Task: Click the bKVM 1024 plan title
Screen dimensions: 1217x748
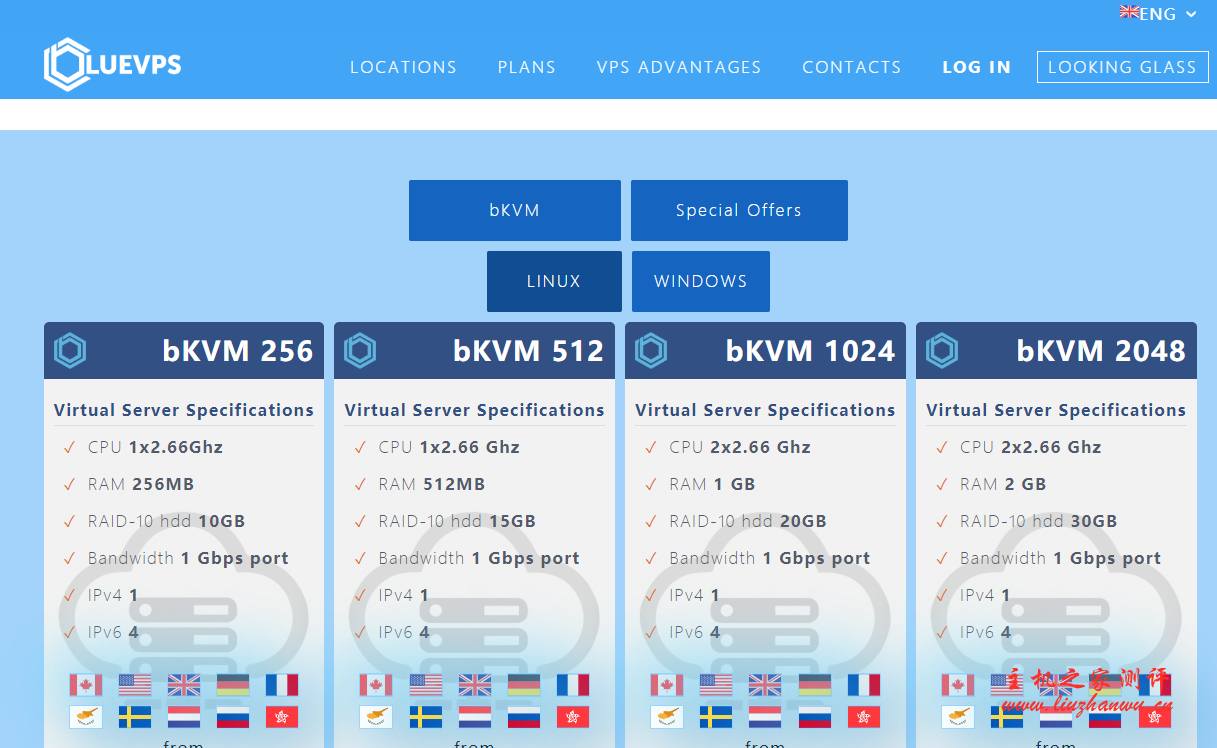Action: pyautogui.click(x=810, y=351)
